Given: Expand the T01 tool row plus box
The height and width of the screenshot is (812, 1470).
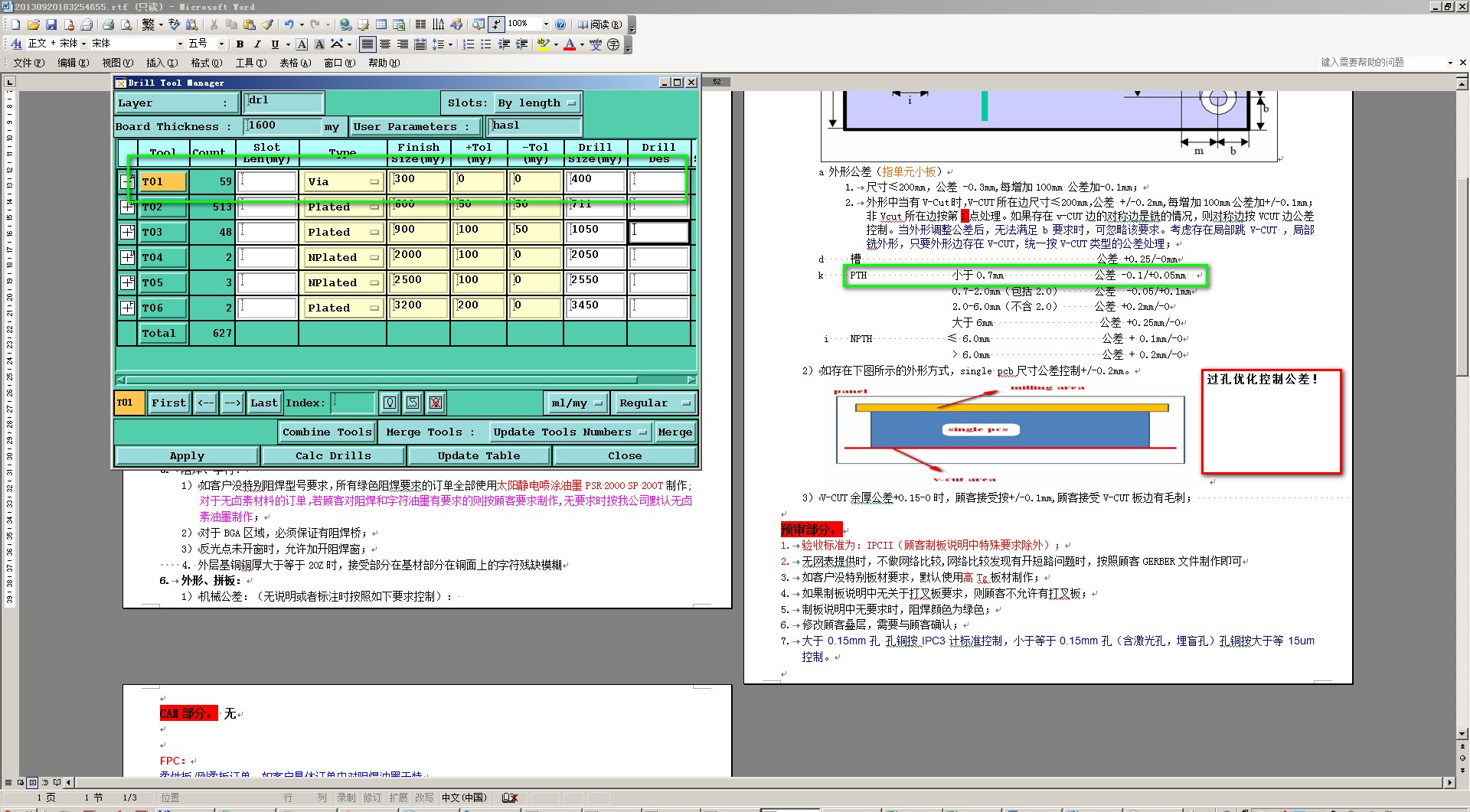Looking at the screenshot, I should (127, 181).
